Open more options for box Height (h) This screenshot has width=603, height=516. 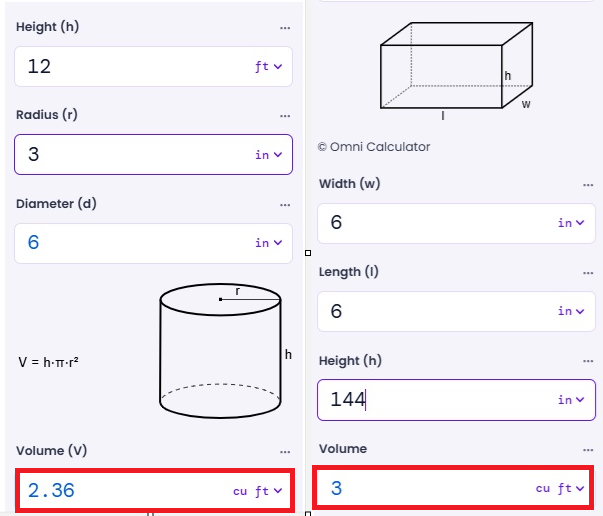pyautogui.click(x=588, y=361)
